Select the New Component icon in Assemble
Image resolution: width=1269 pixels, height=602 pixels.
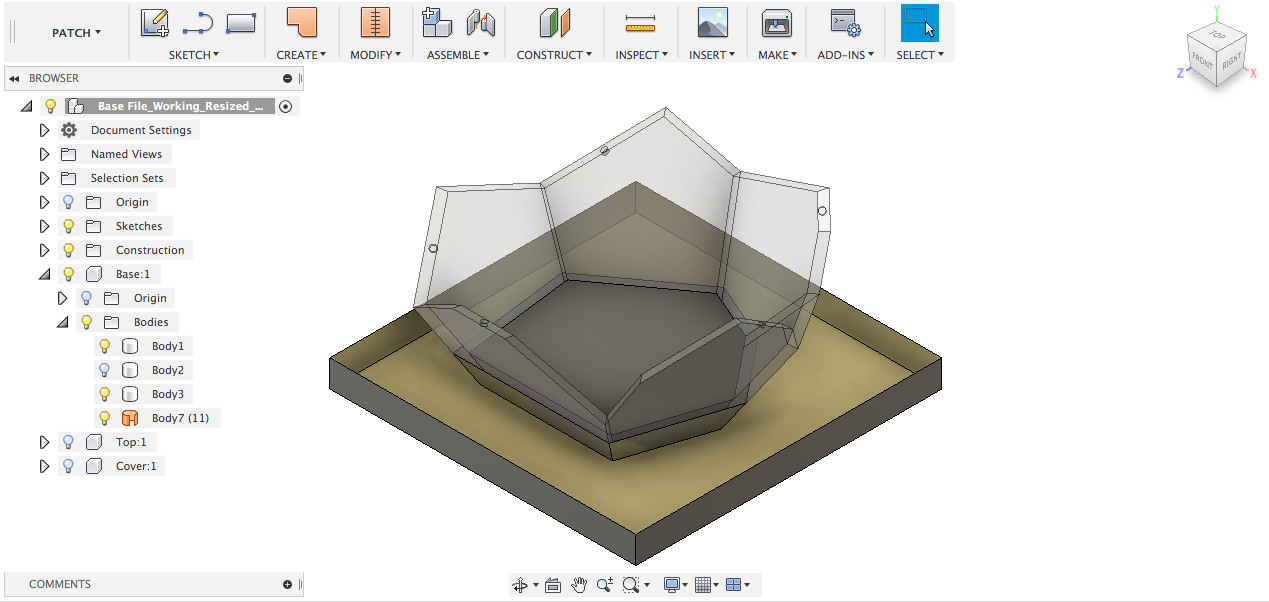(436, 22)
